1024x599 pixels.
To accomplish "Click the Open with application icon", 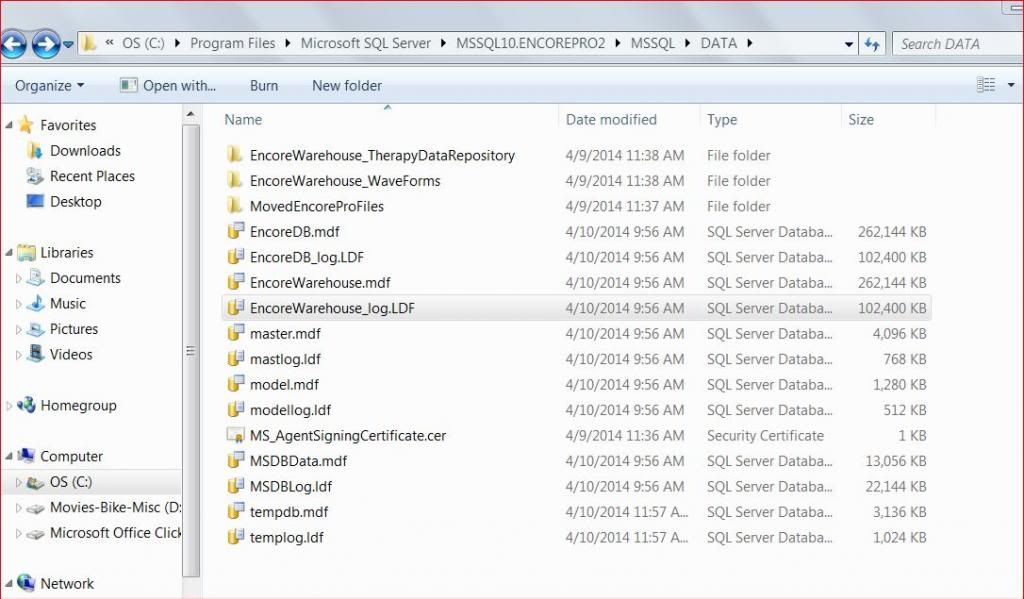I will coord(129,86).
